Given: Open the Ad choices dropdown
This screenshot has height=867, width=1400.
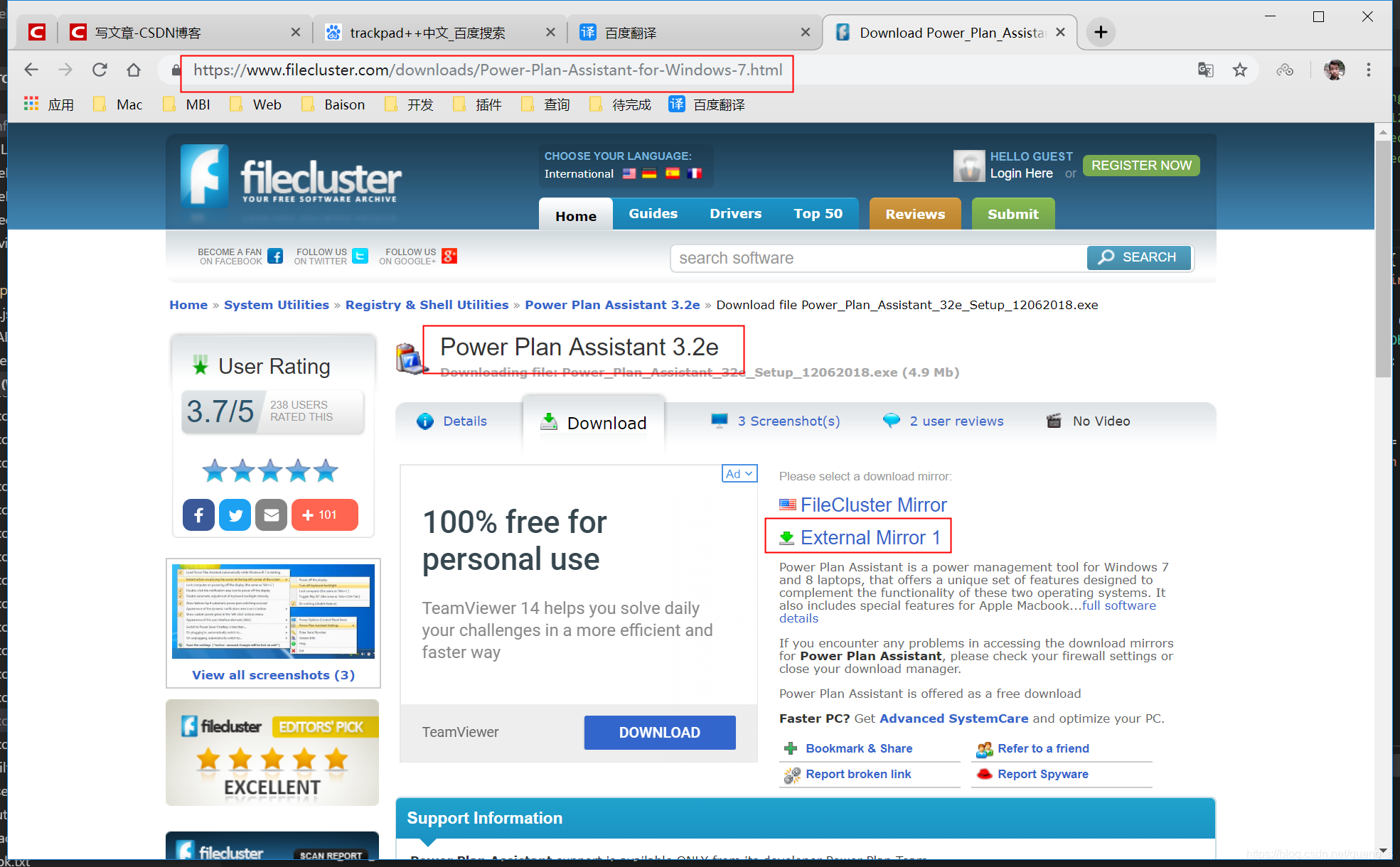Looking at the screenshot, I should pos(739,473).
